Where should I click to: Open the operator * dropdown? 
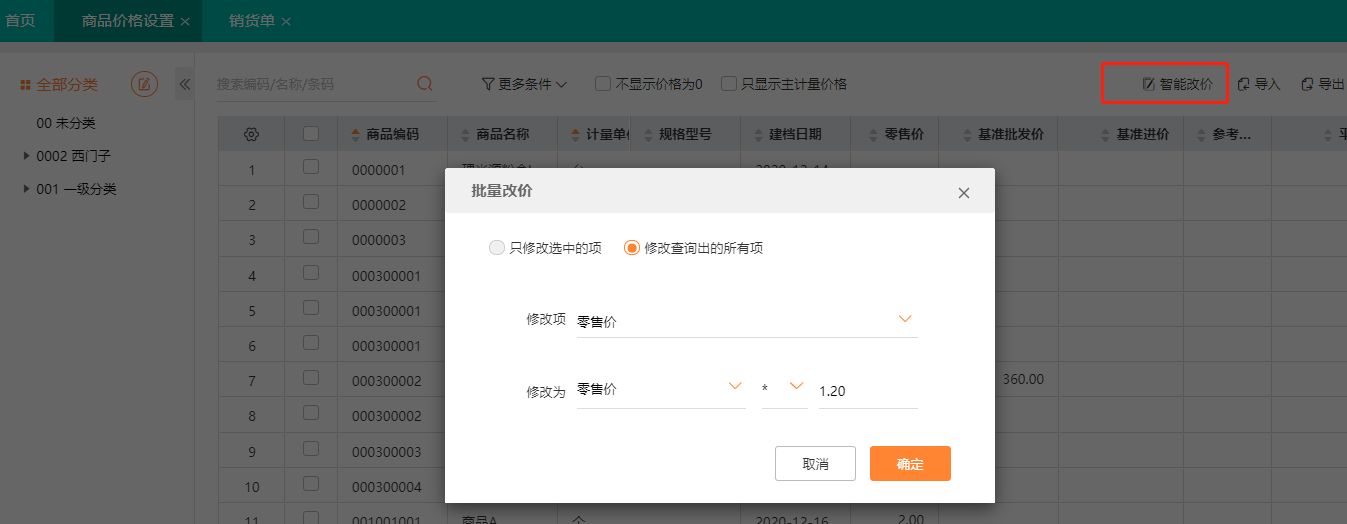click(x=784, y=390)
